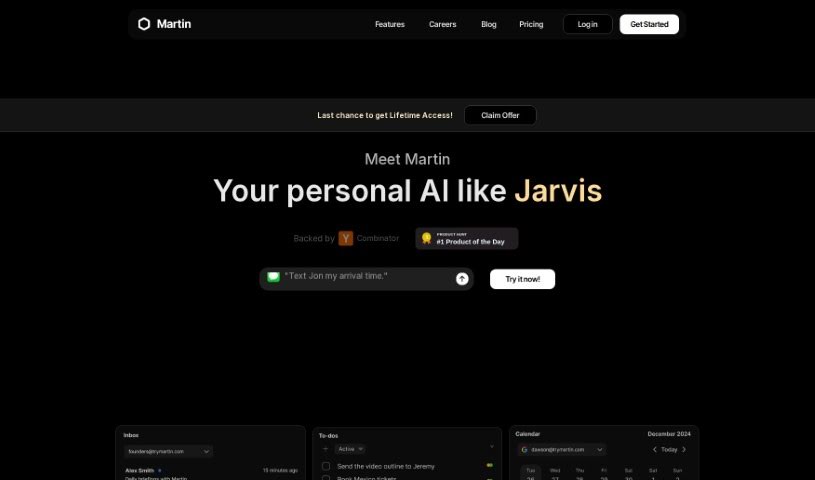Image resolution: width=815 pixels, height=480 pixels.
Task: Check off "Send the video outline to Jeremy"
Action: [x=326, y=466]
